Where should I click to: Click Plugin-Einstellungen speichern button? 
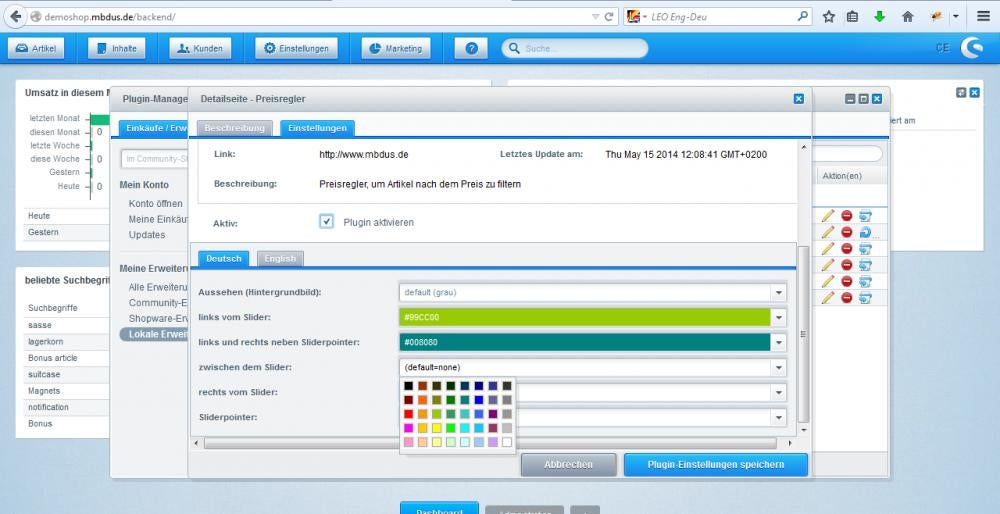(x=714, y=464)
